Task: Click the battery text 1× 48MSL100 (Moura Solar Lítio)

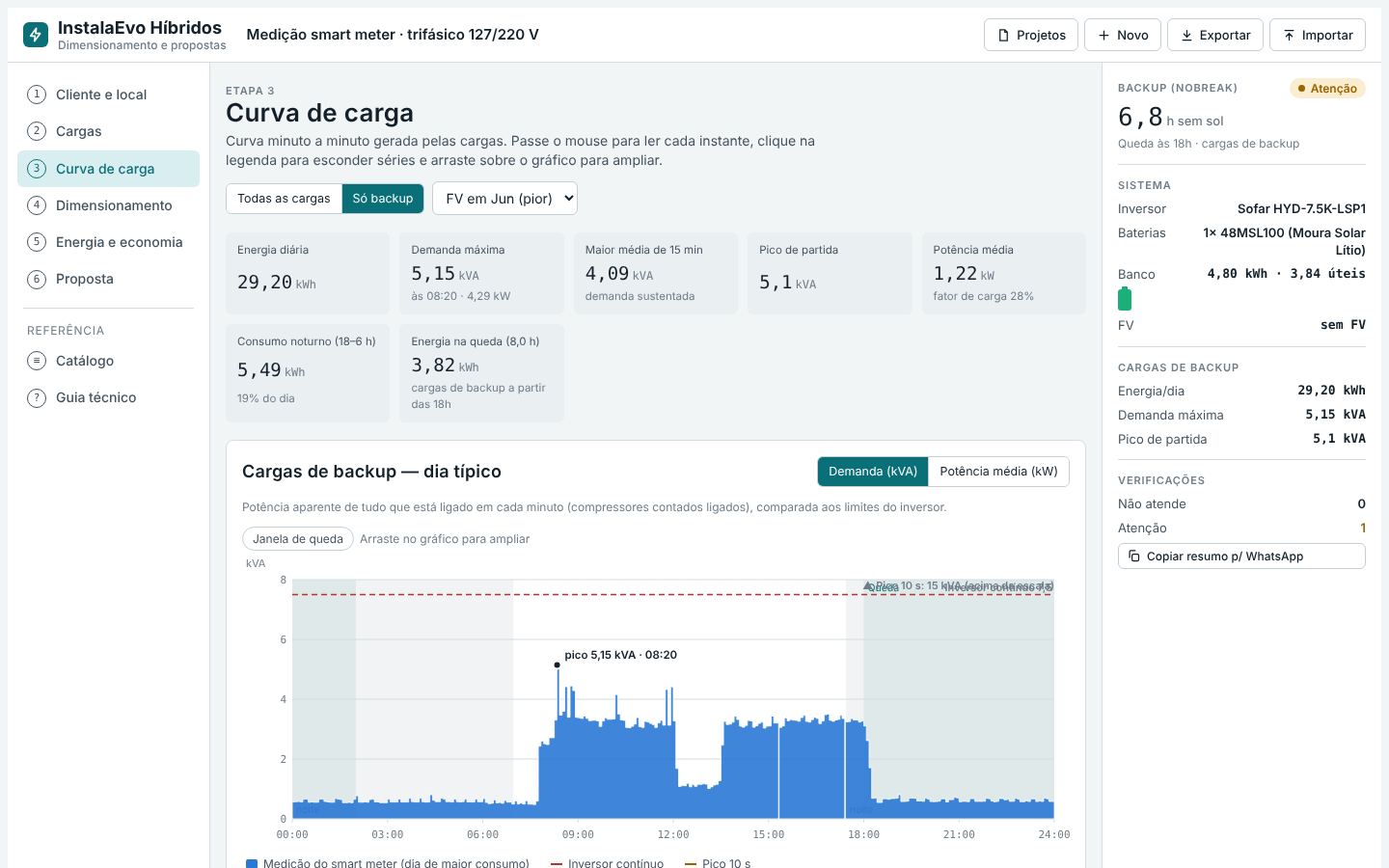Action: (1284, 241)
